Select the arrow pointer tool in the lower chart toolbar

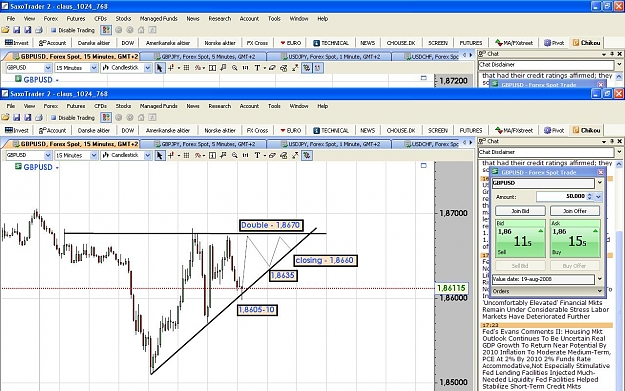(x=159, y=155)
